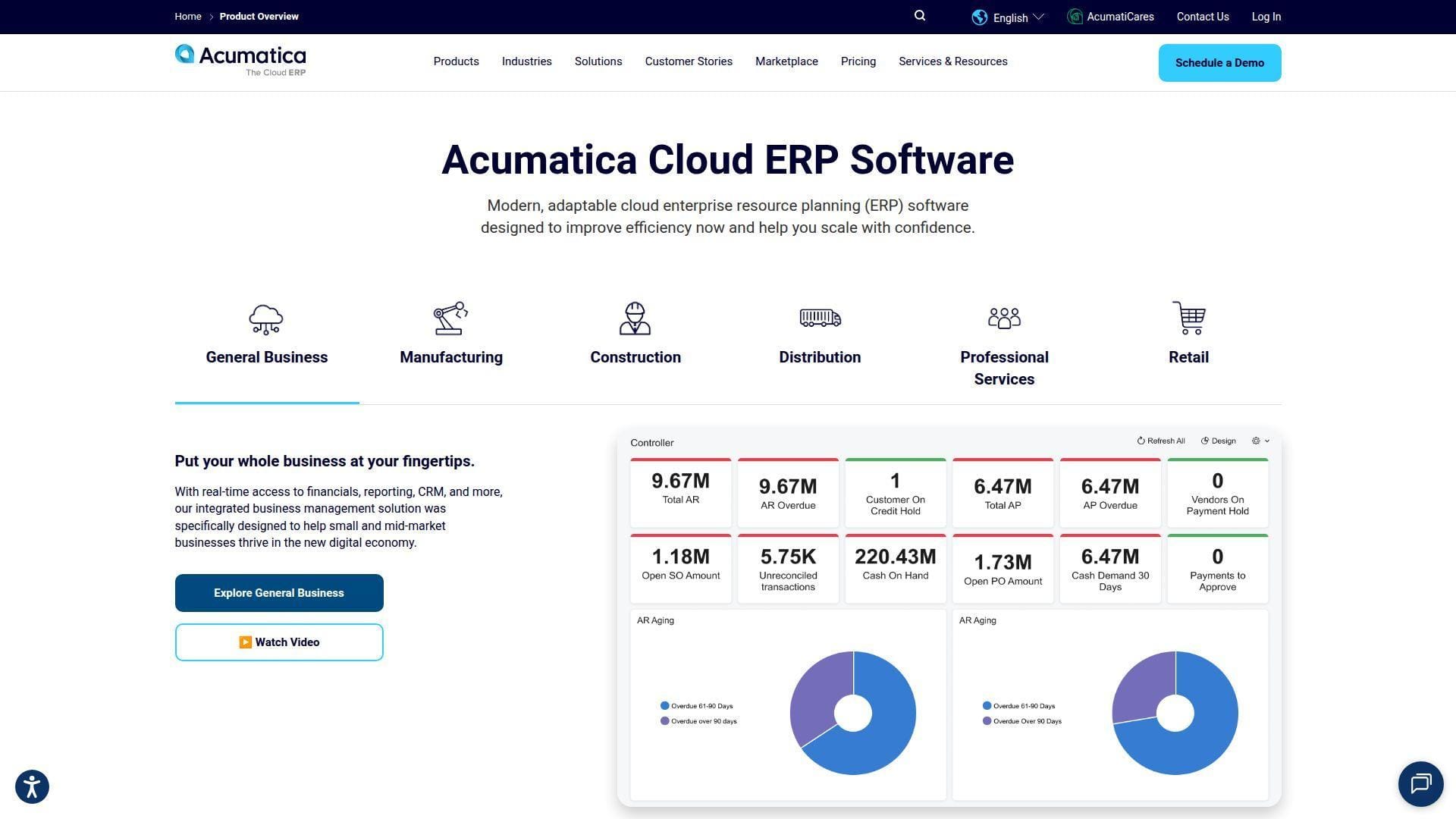The image size is (1456, 819).
Task: Click the Customer On Credit Hold tile
Action: pyautogui.click(x=895, y=493)
